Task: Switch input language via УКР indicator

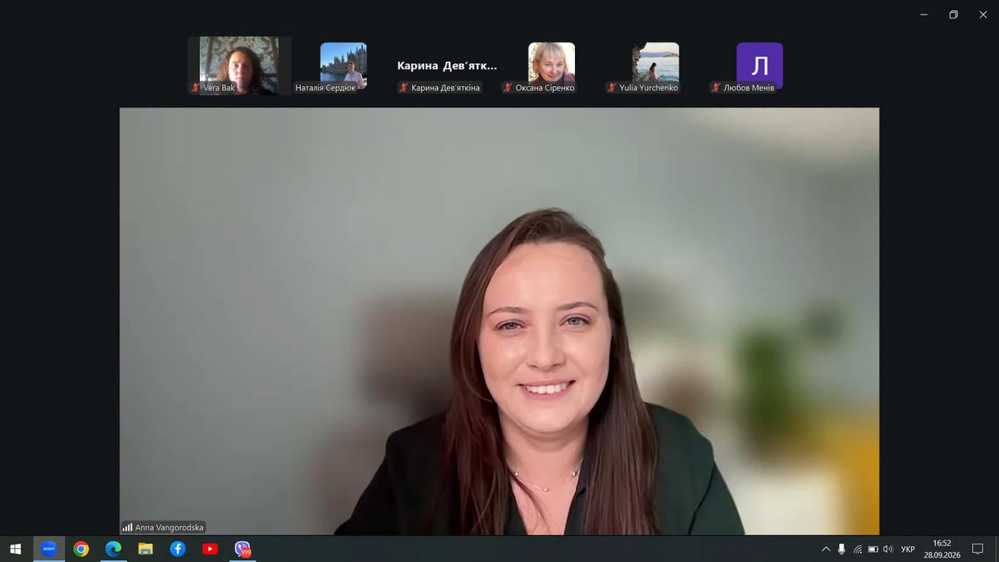Action: pyautogui.click(x=908, y=549)
